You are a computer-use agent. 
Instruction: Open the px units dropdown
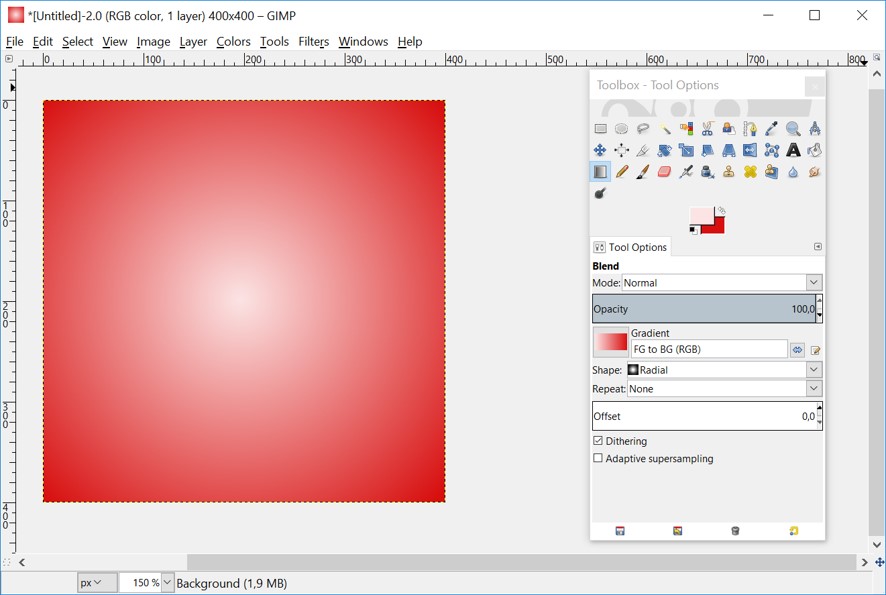tap(97, 583)
